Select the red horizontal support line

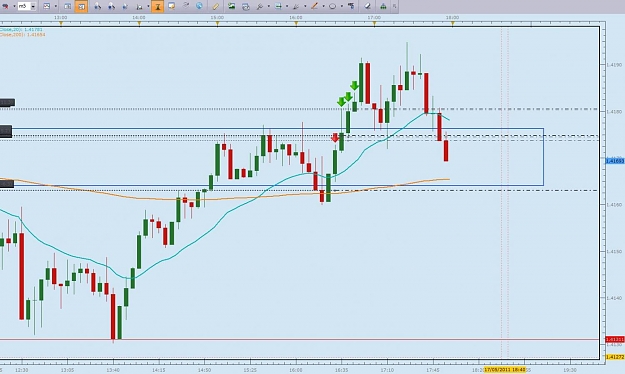[299, 340]
